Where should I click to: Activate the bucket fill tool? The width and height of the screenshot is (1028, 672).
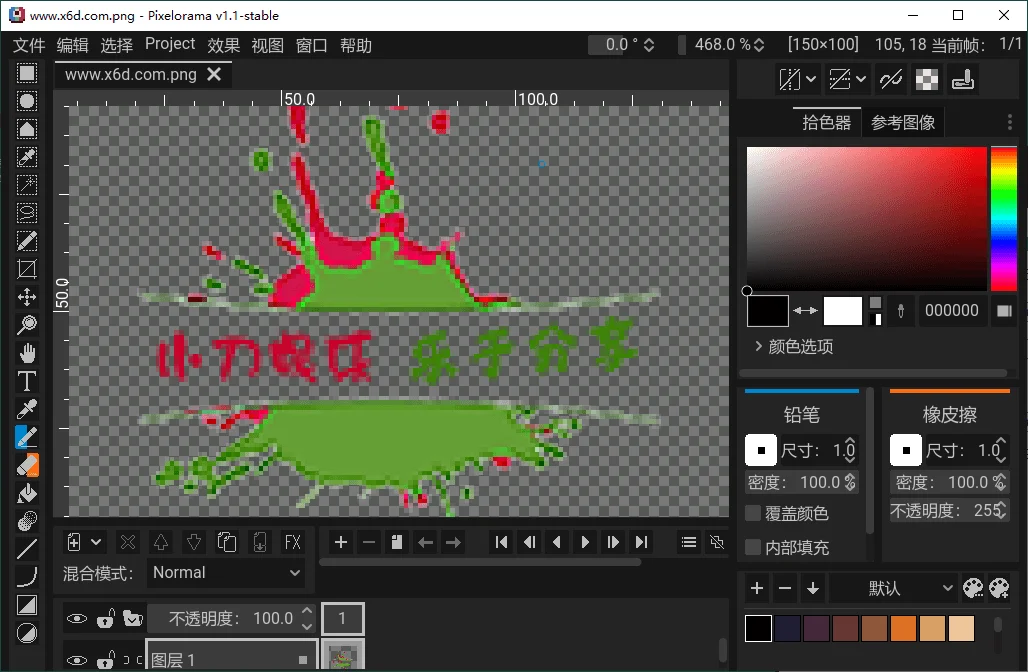(x=27, y=493)
